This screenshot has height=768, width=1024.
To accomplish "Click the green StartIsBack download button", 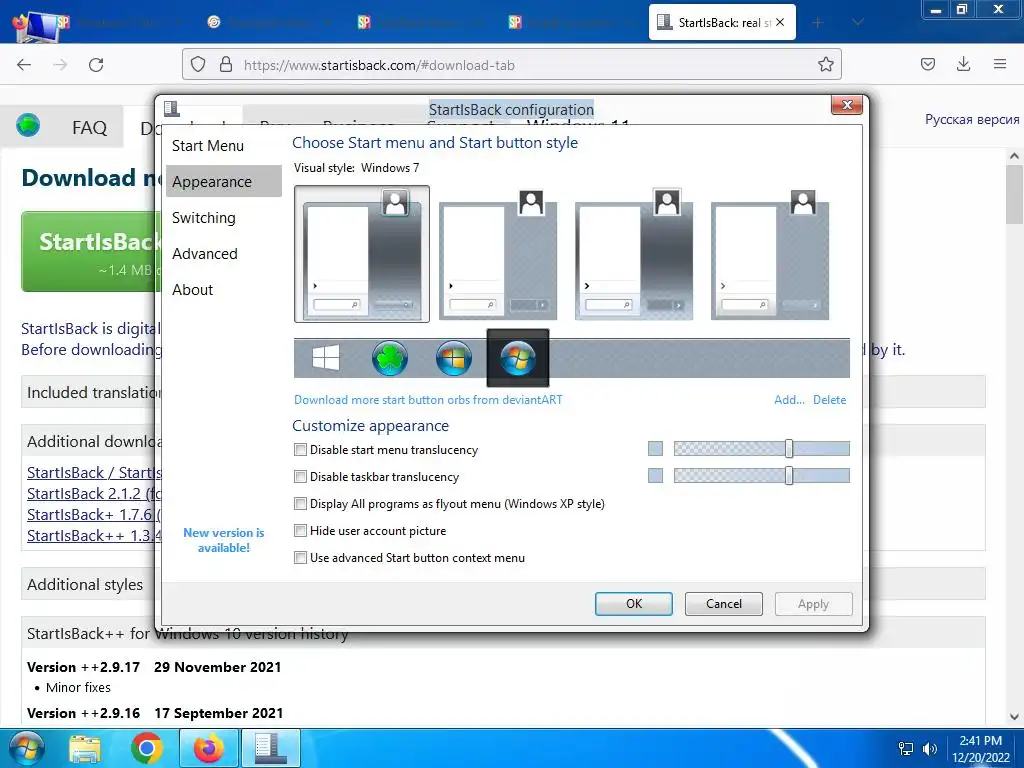I will 91,251.
